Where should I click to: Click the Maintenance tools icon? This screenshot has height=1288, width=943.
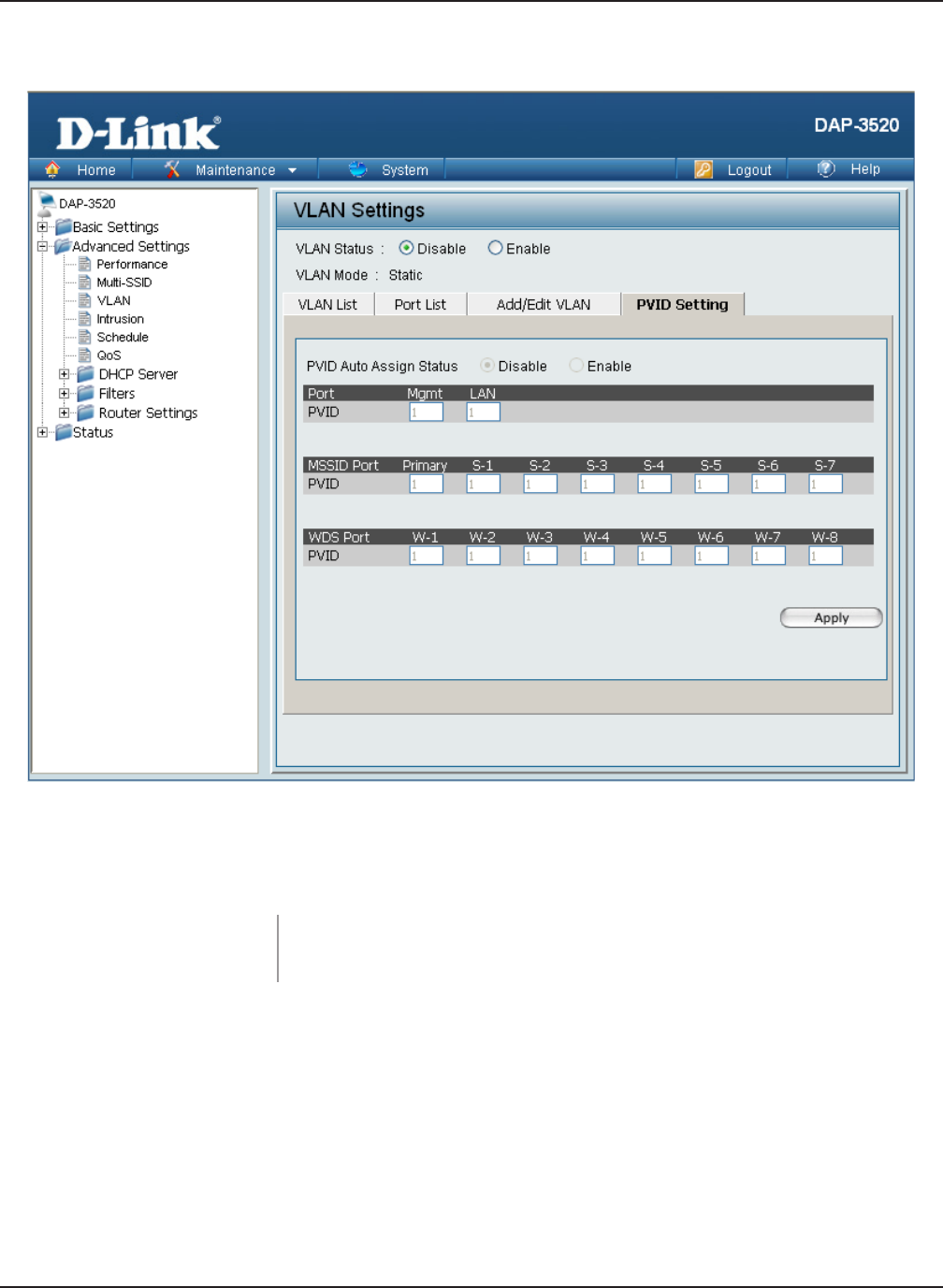coord(172,169)
